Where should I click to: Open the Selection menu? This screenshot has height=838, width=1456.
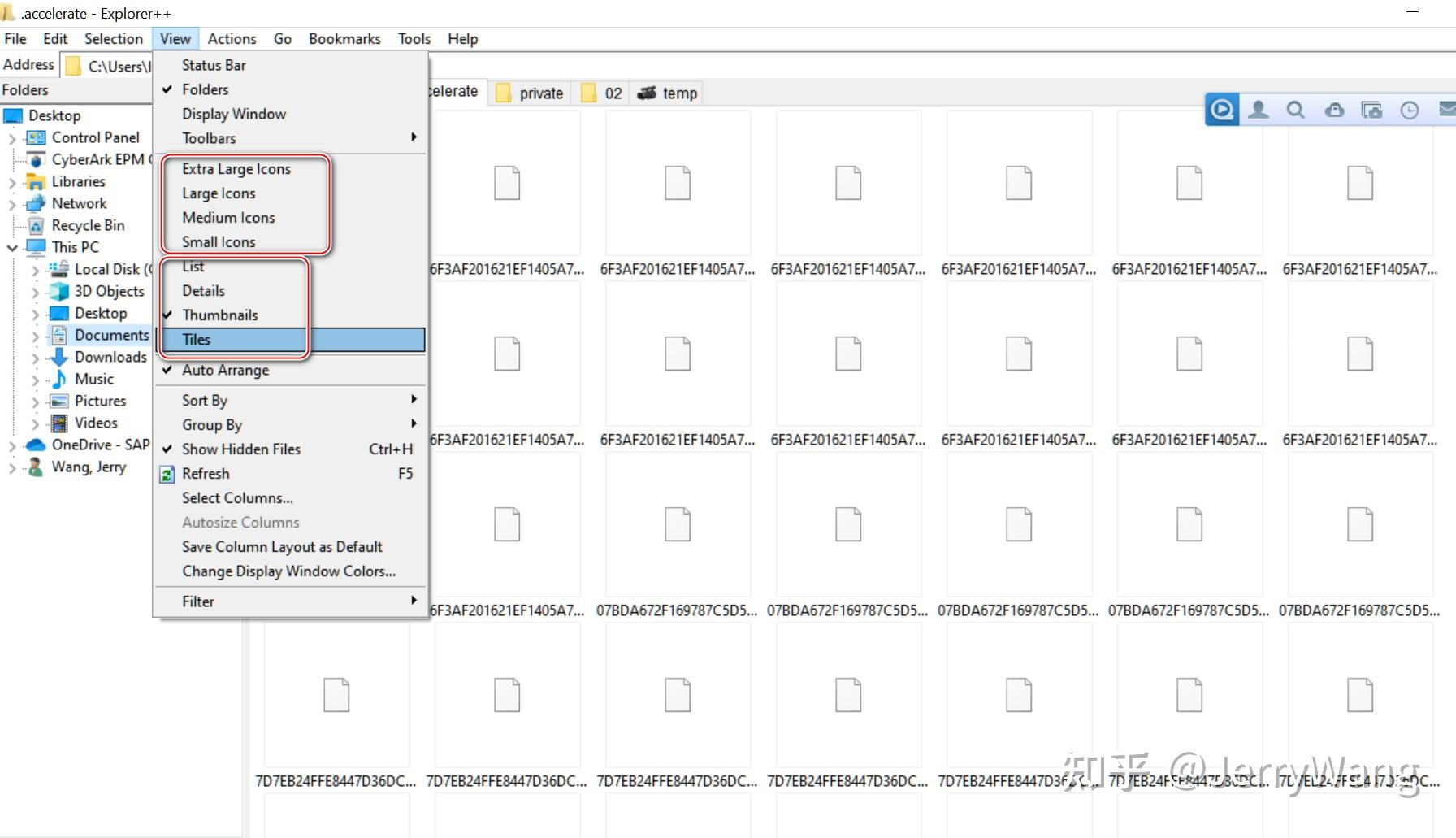[x=114, y=39]
